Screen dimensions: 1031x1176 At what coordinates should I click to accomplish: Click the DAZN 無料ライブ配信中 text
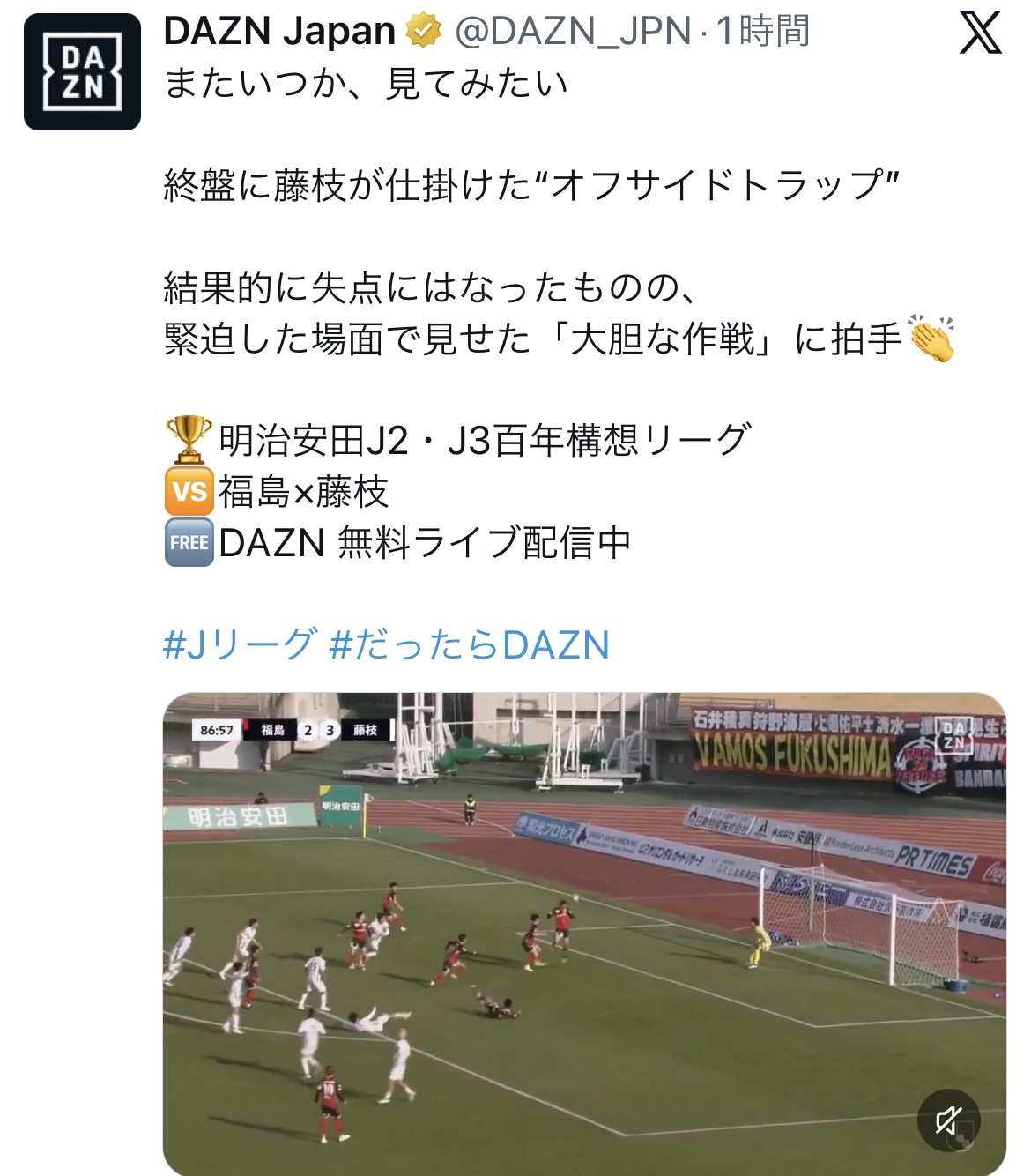pos(425,543)
